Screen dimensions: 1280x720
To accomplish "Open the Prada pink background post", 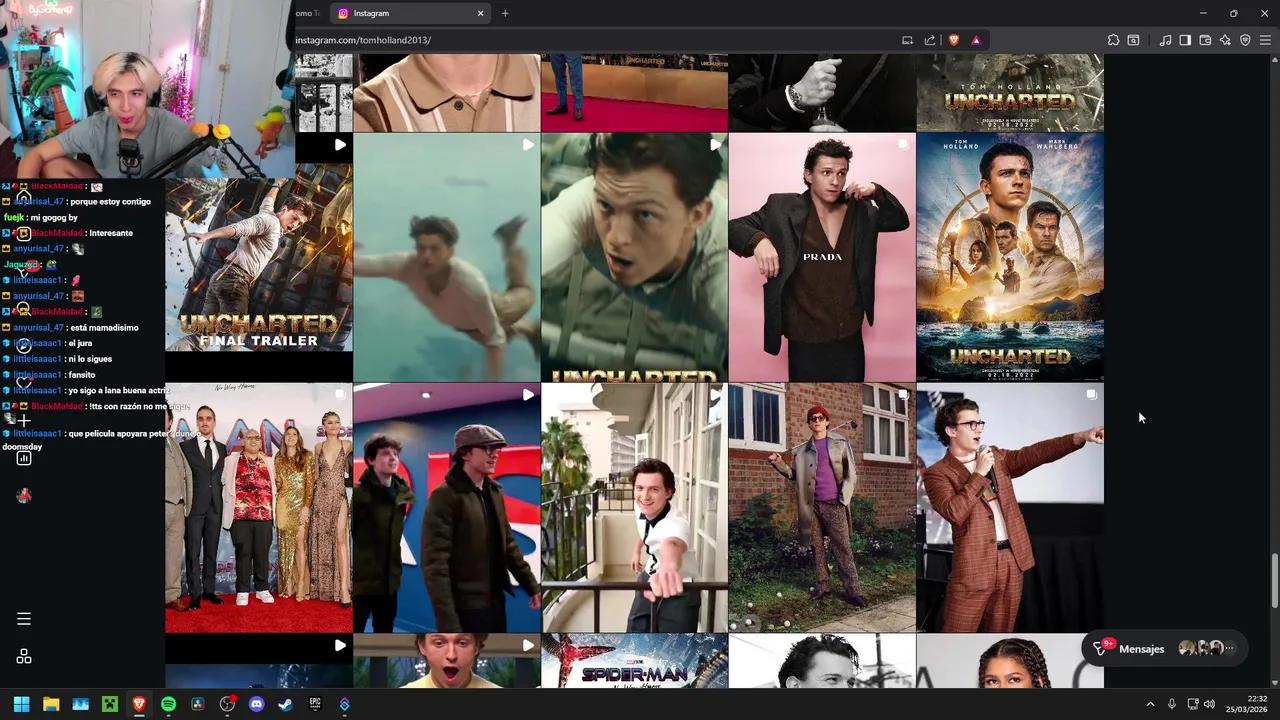I will [822, 257].
